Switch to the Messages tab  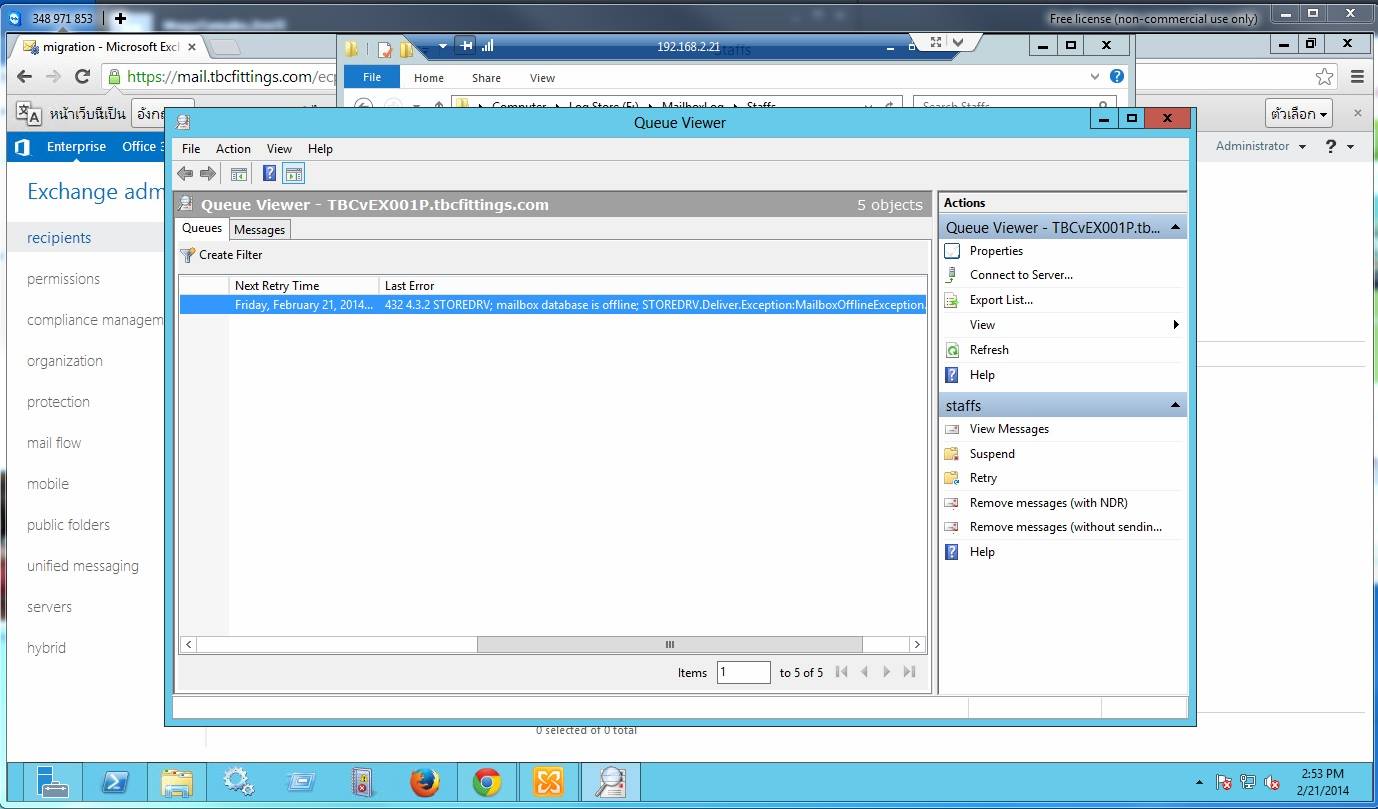[x=259, y=230]
